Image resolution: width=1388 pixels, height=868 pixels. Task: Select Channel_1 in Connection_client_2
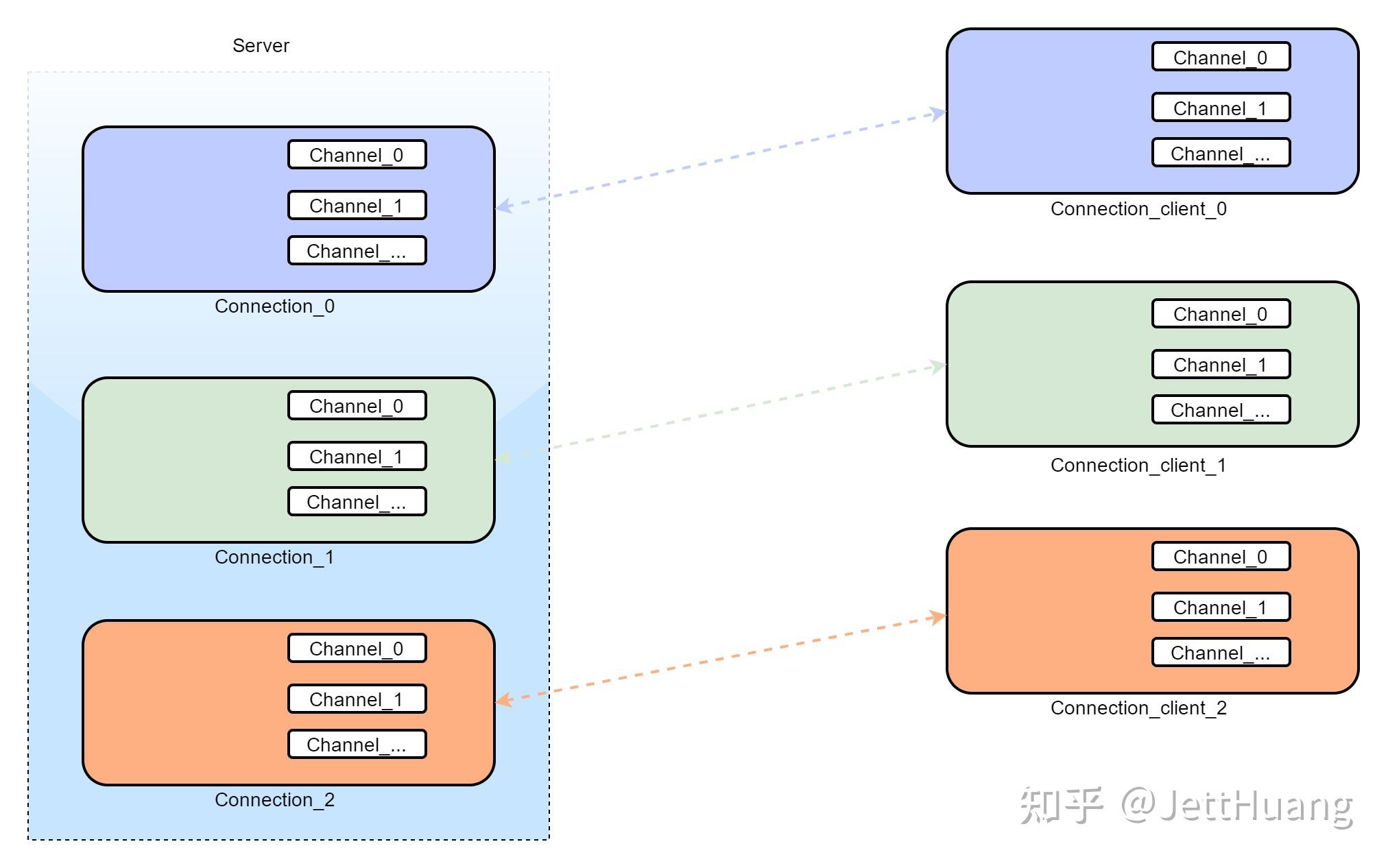[1221, 607]
